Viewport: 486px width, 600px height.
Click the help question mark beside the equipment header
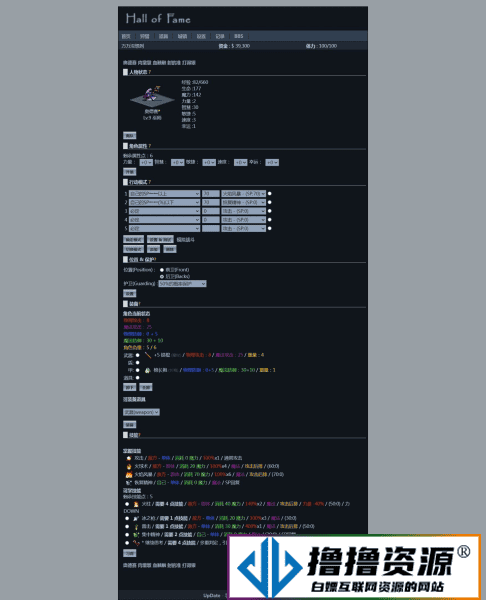coord(140,304)
